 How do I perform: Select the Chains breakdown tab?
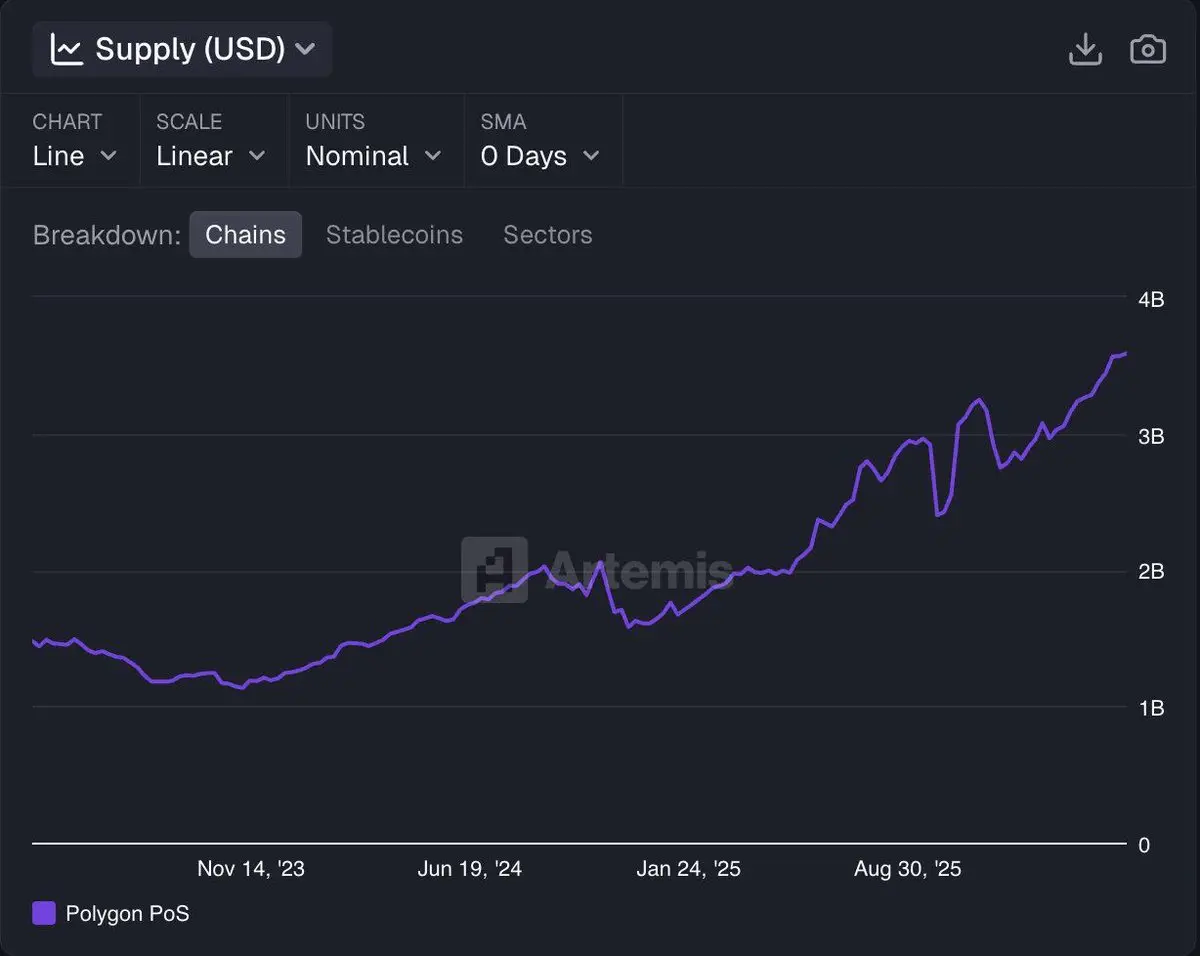pos(245,235)
